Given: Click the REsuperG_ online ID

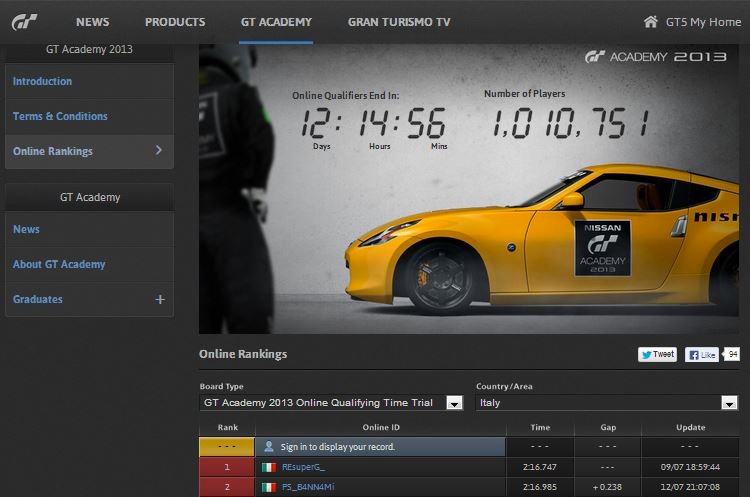Looking at the screenshot, I should coord(303,467).
